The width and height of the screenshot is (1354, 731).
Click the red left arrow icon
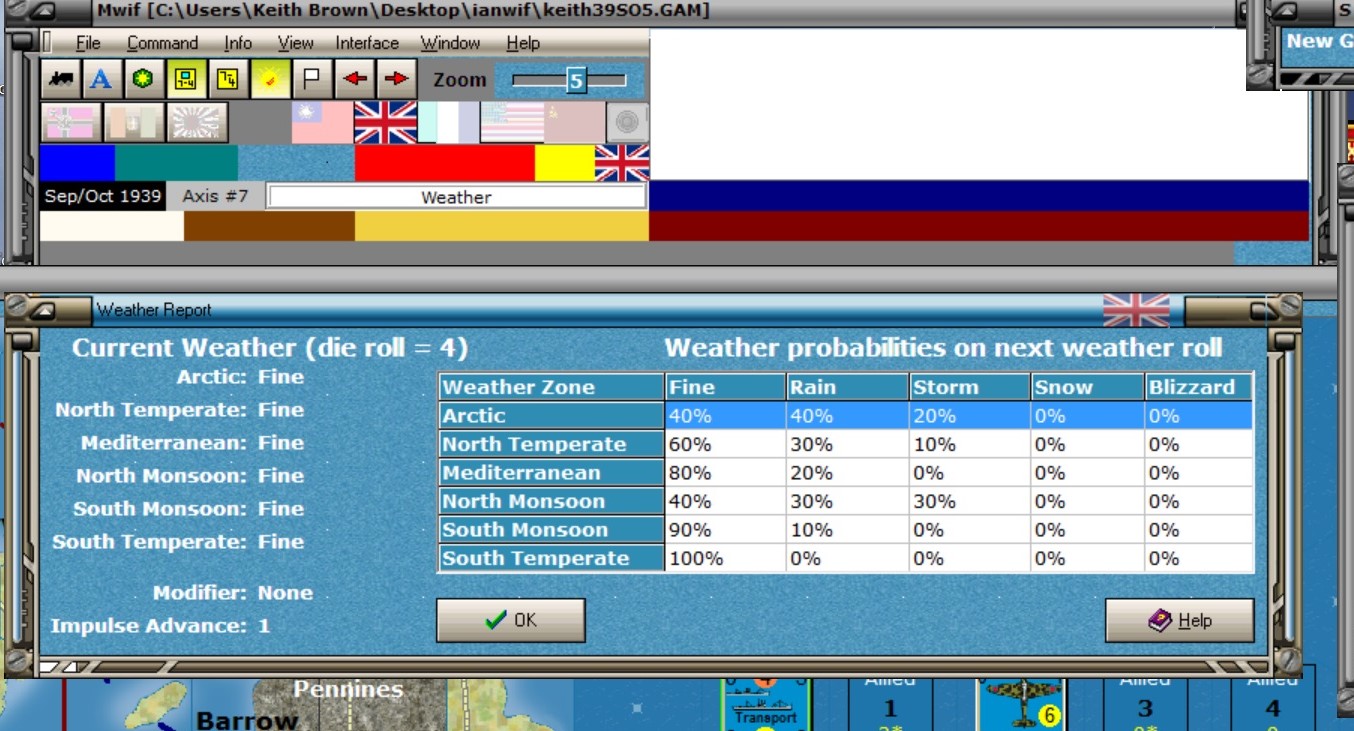[354, 79]
